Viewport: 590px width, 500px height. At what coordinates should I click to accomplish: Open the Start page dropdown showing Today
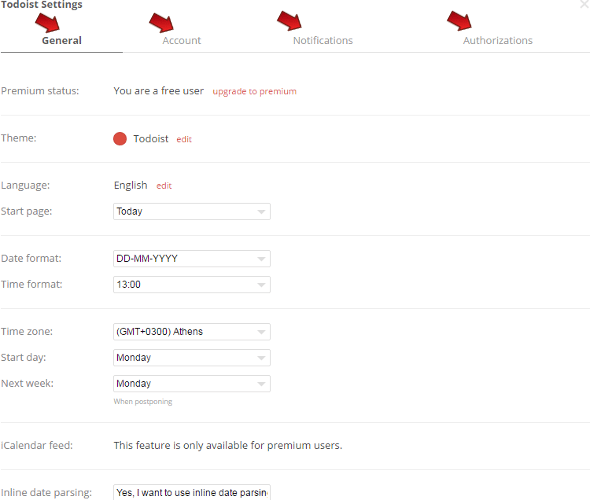tap(192, 211)
